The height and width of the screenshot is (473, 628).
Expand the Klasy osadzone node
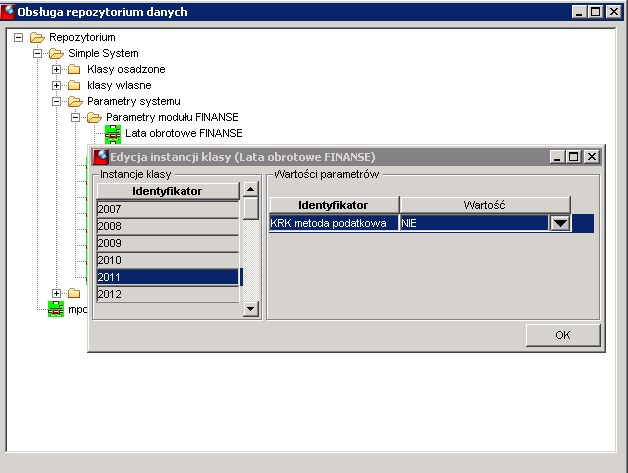click(56, 69)
